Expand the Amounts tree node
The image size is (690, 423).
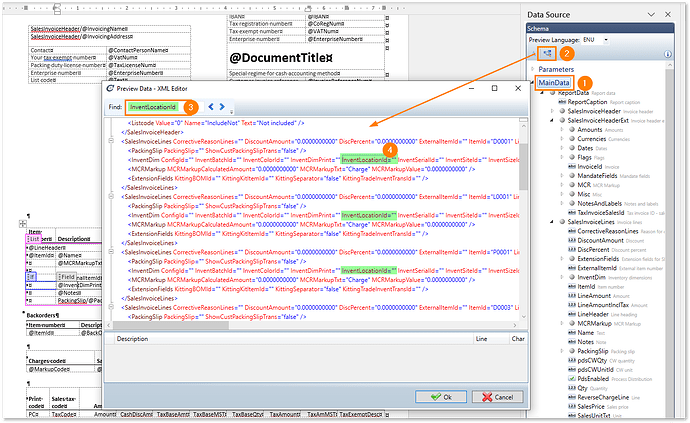point(562,129)
